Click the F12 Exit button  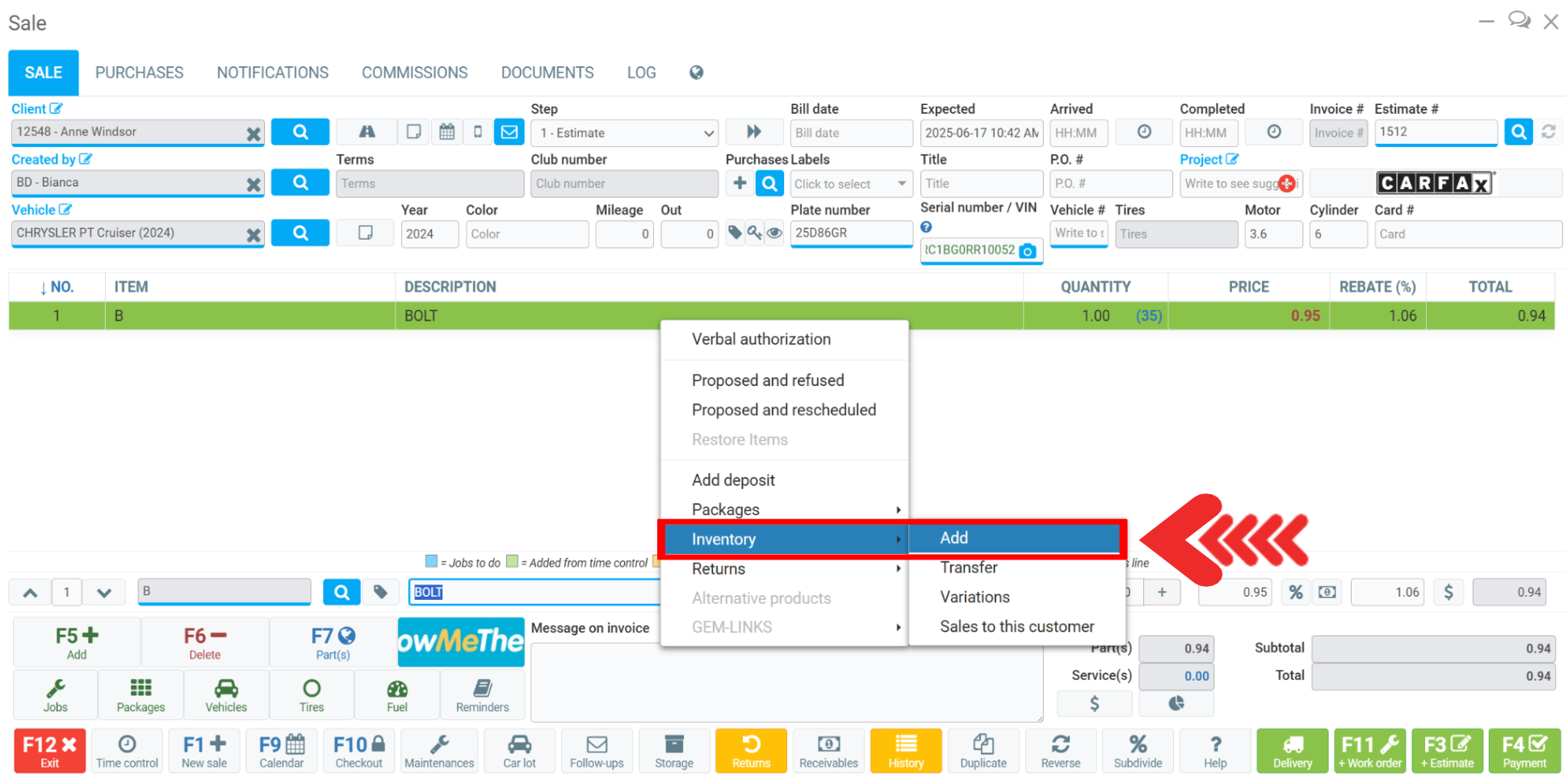coord(49,751)
